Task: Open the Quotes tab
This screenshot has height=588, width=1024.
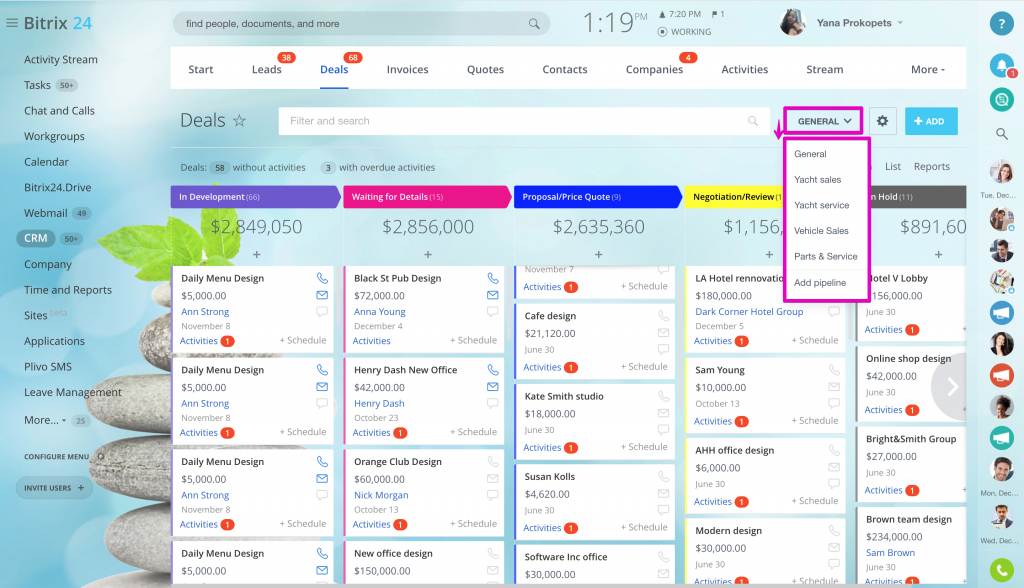Action: coord(485,69)
